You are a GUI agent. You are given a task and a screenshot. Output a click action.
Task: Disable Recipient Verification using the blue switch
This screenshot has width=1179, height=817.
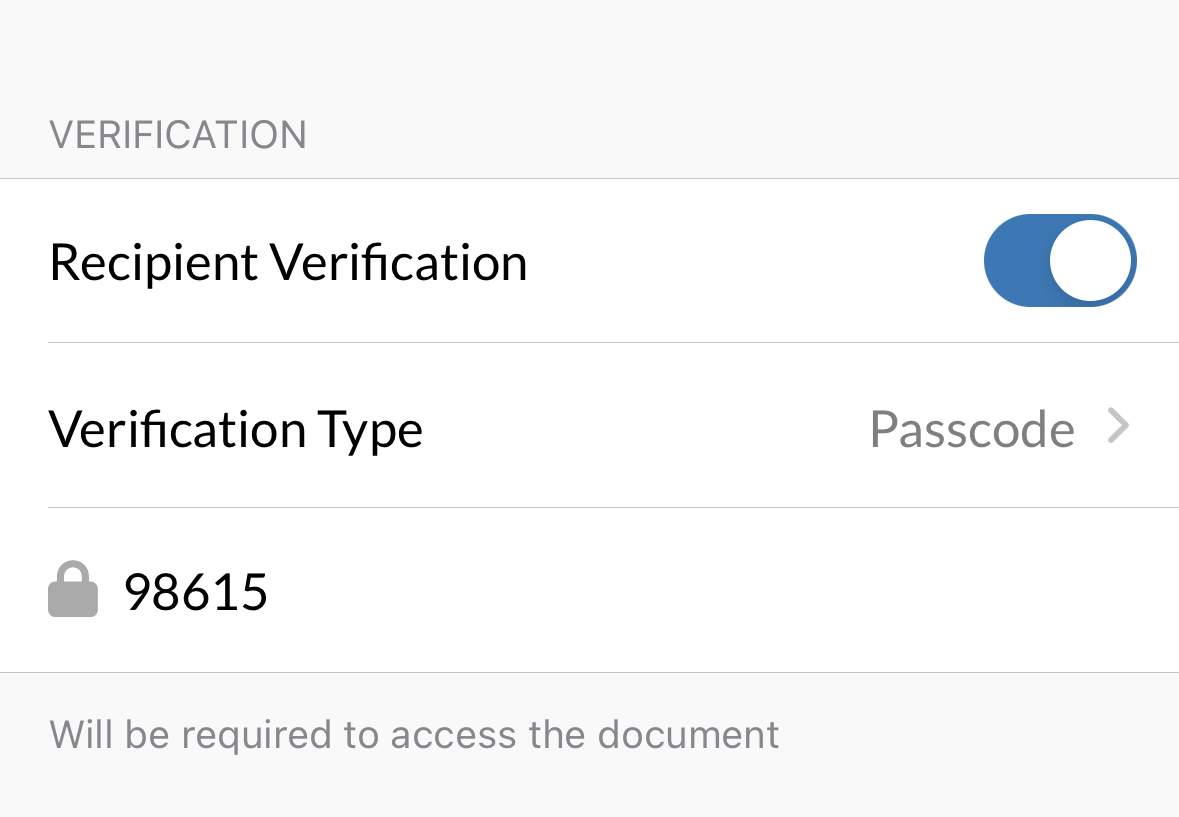pos(1060,260)
